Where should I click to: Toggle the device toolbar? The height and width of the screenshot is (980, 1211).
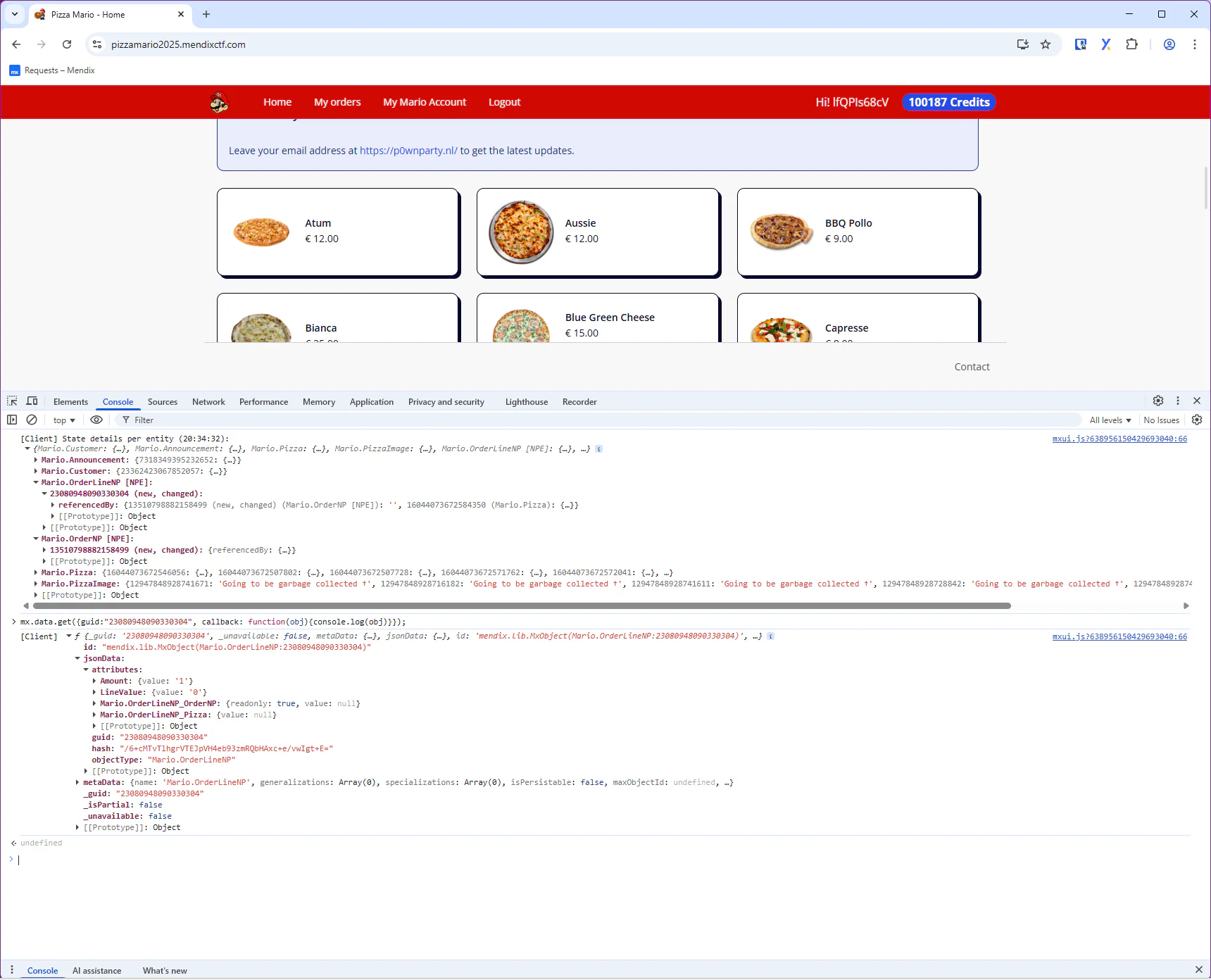click(32, 401)
